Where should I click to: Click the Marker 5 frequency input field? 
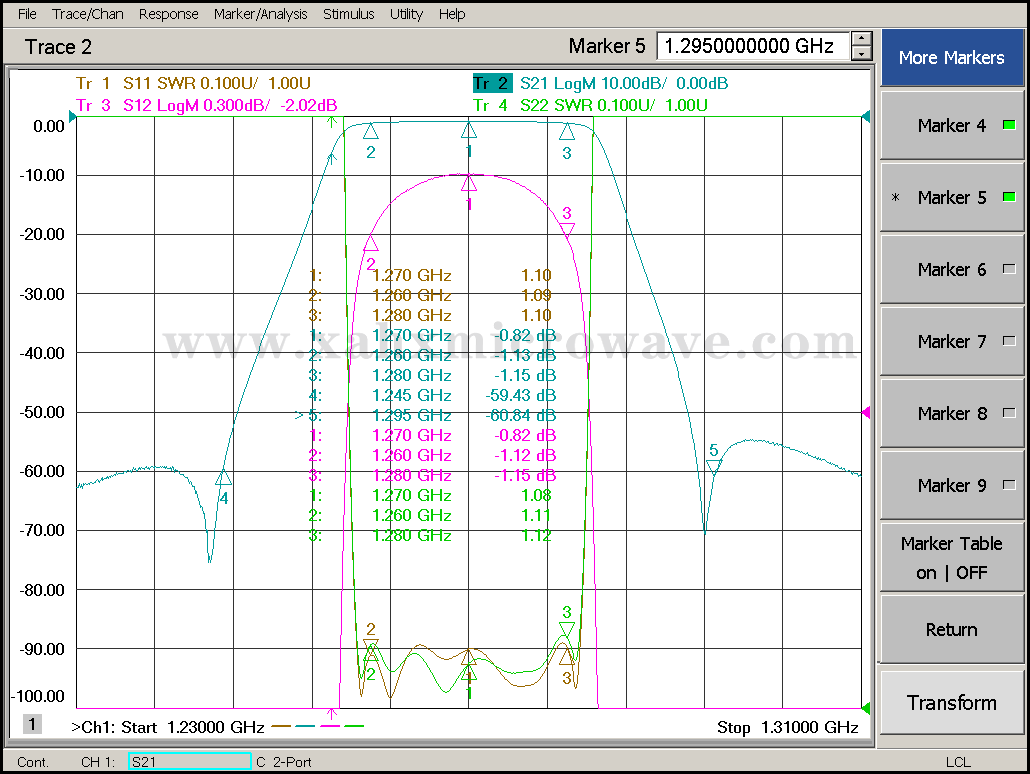[x=753, y=46]
